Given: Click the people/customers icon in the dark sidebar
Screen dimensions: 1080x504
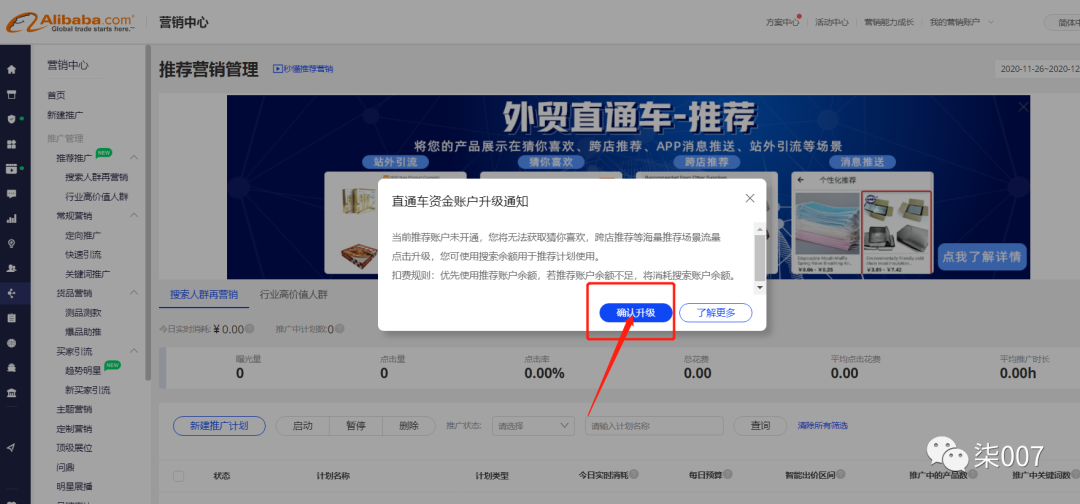Looking at the screenshot, I should tap(11, 269).
